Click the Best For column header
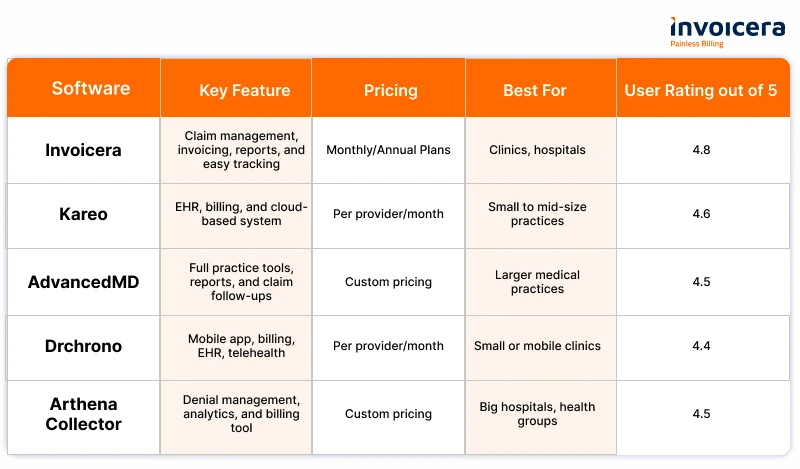Image resolution: width=800 pixels, height=469 pixels. [x=535, y=90]
